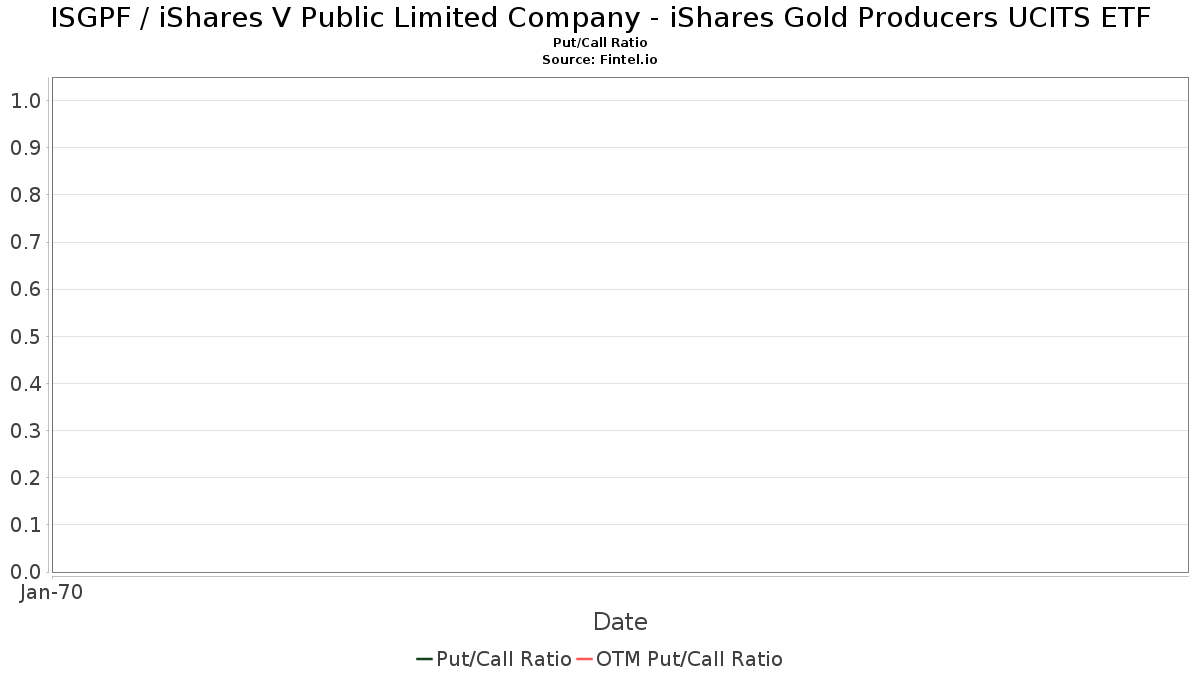
Task: Click the 0.3 y-axis tick label
Action: tap(25, 431)
